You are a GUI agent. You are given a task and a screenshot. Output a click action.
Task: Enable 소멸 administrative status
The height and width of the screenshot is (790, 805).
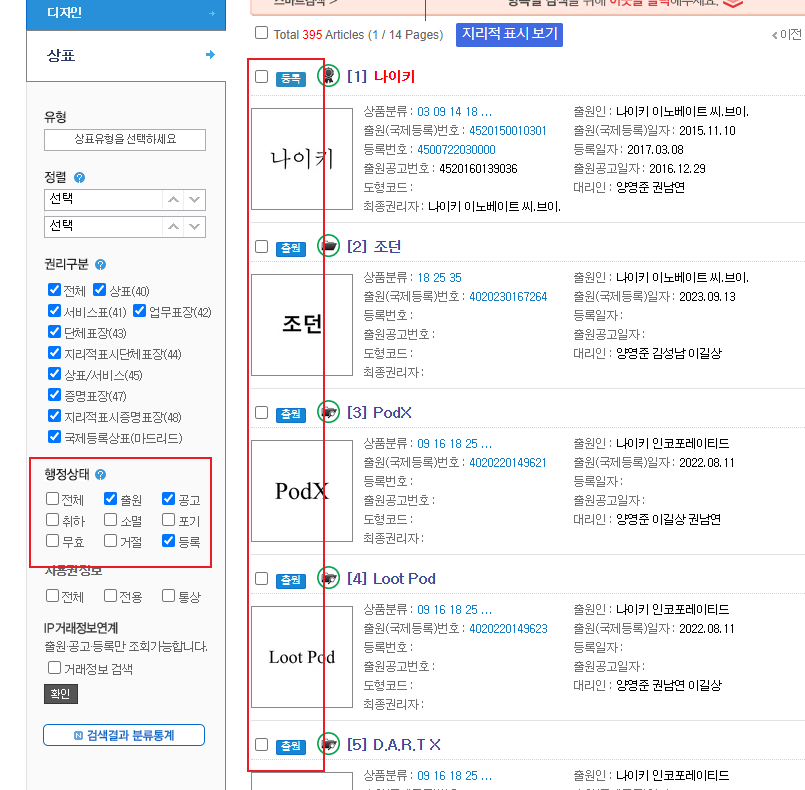(x=110, y=519)
